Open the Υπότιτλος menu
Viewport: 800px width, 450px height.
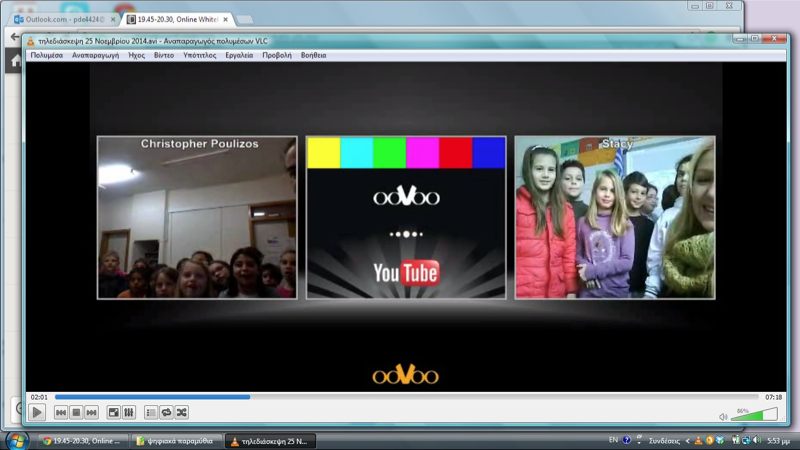coord(199,55)
